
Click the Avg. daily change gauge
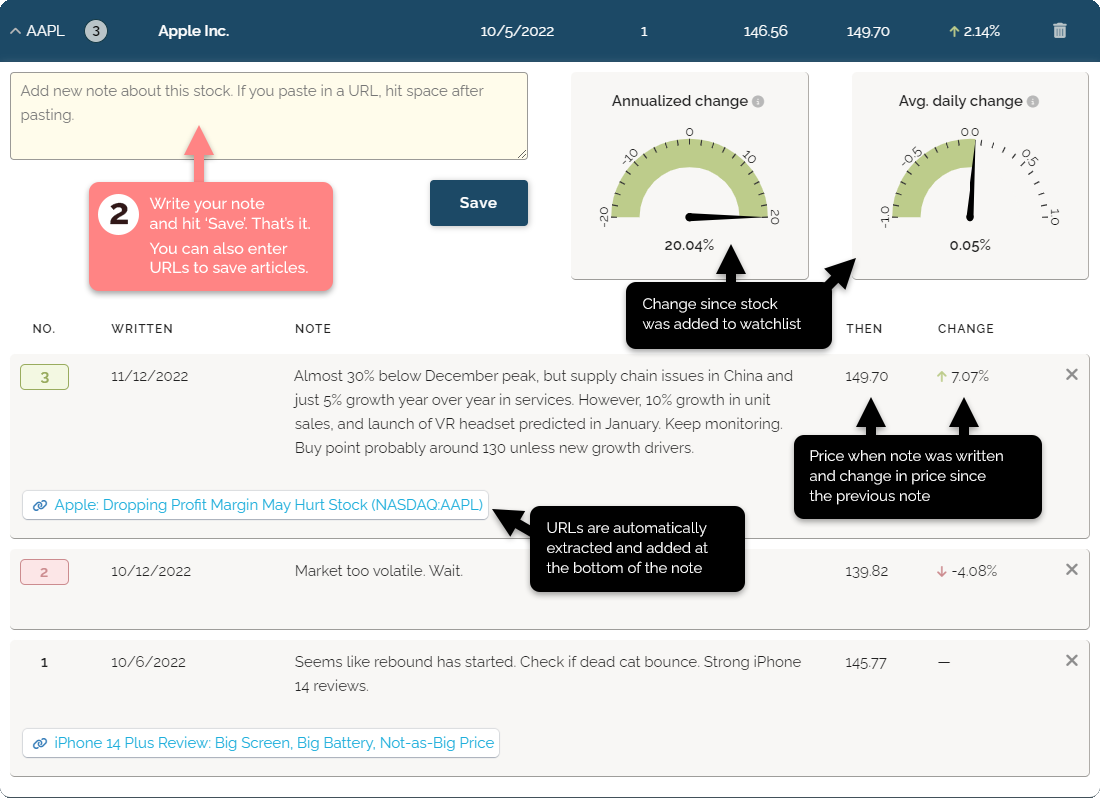pos(970,179)
